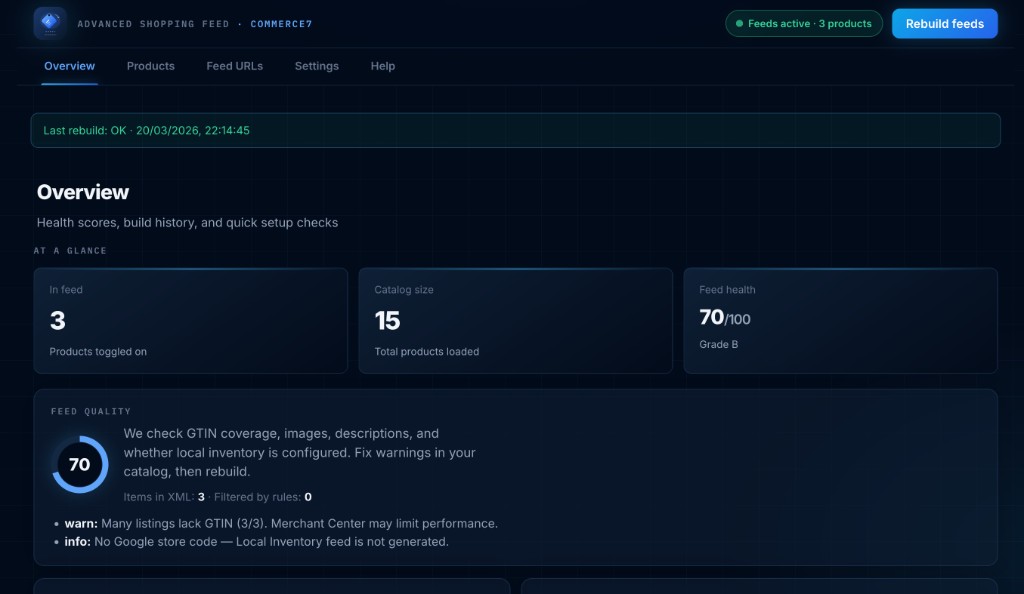Click the Feeds active · 3 products badge
Image resolution: width=1024 pixels, height=594 pixels.
[804, 24]
